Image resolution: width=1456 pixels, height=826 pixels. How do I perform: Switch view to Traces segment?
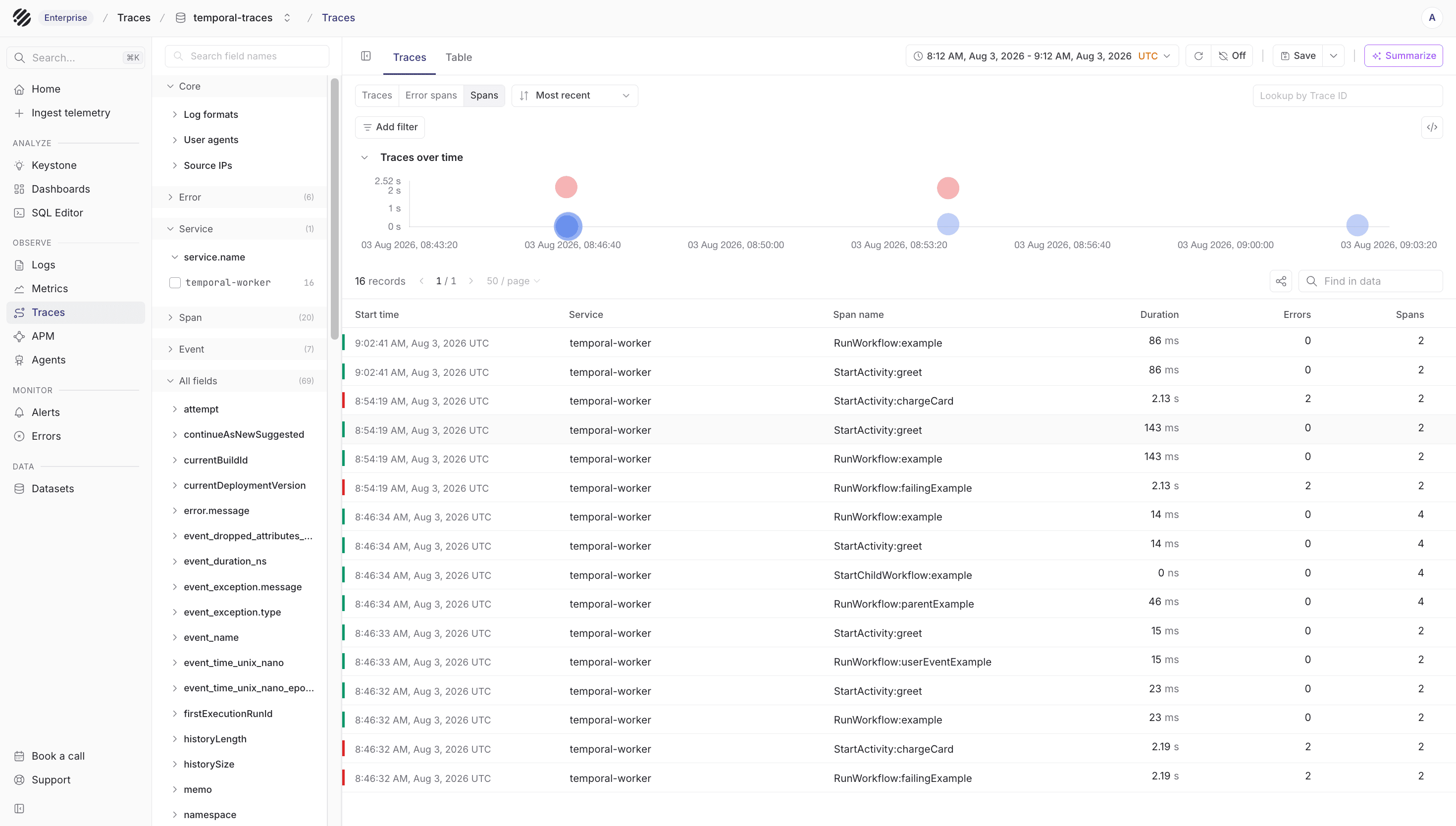[x=376, y=95]
